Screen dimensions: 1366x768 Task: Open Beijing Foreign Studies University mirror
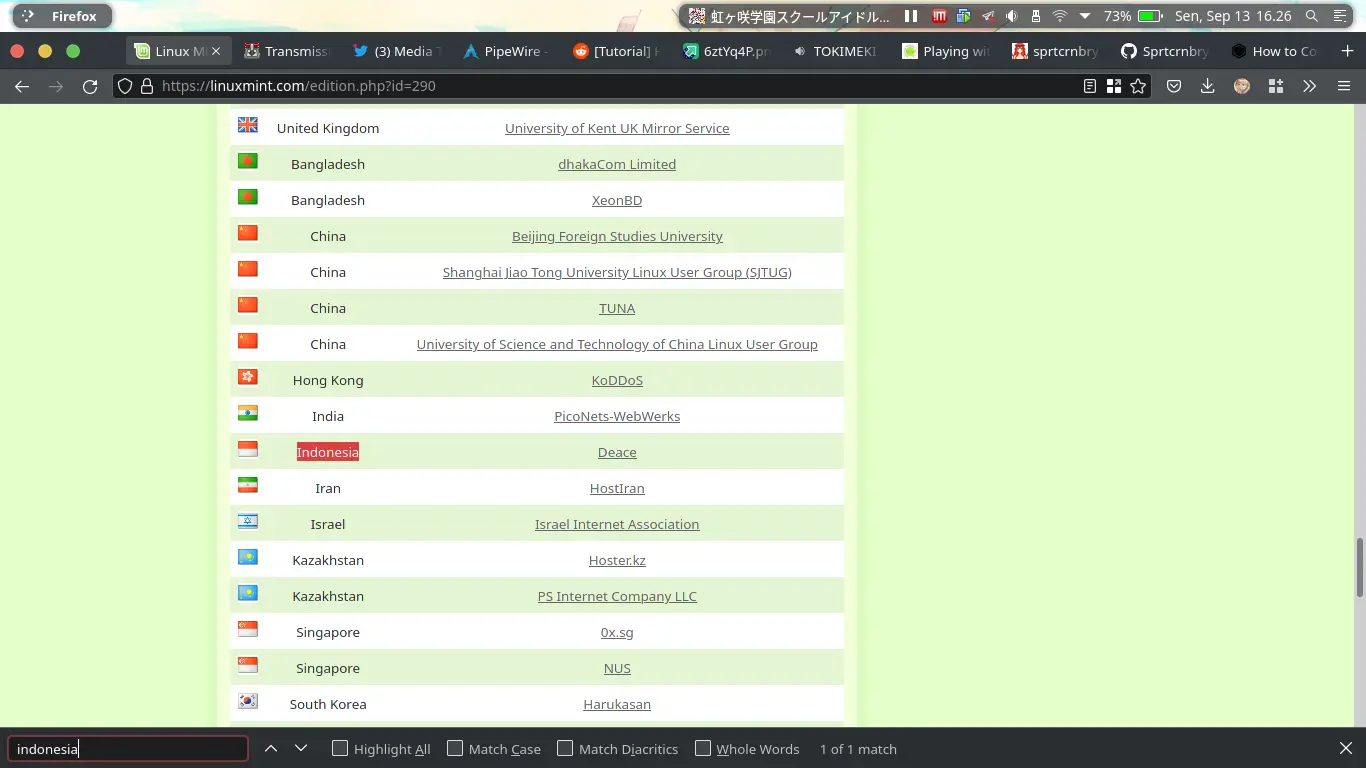click(617, 236)
